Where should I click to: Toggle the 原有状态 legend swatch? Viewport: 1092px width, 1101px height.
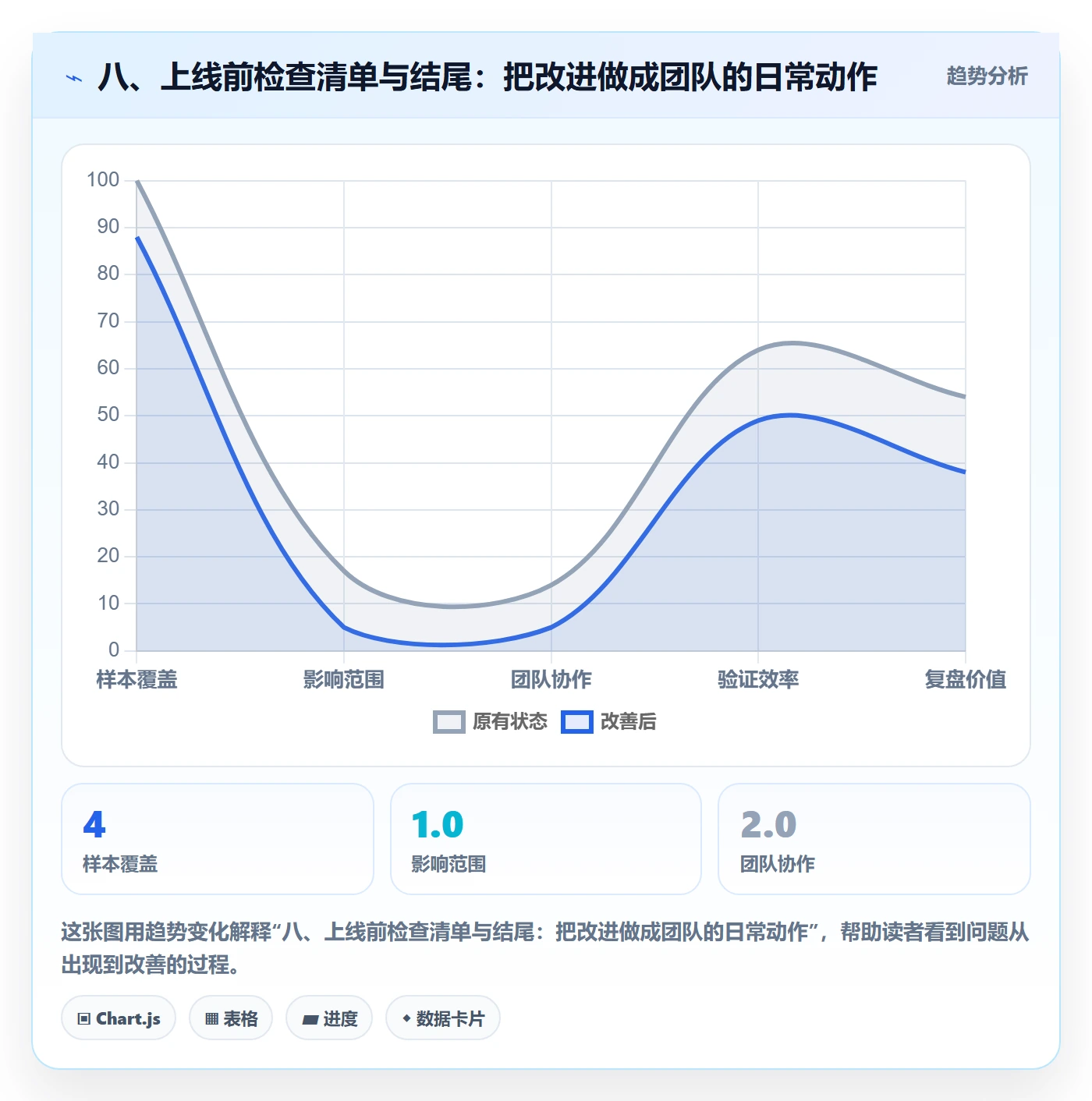coord(448,722)
